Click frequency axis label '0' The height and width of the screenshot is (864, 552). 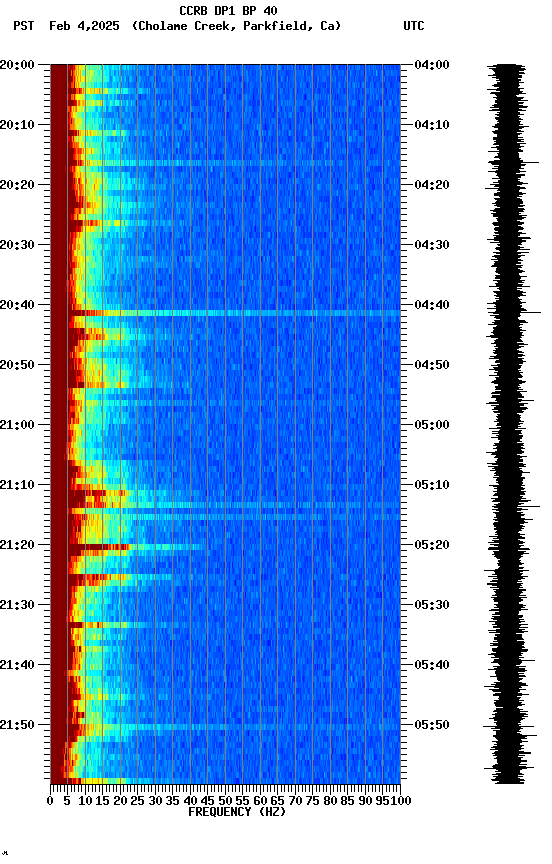tap(50, 801)
